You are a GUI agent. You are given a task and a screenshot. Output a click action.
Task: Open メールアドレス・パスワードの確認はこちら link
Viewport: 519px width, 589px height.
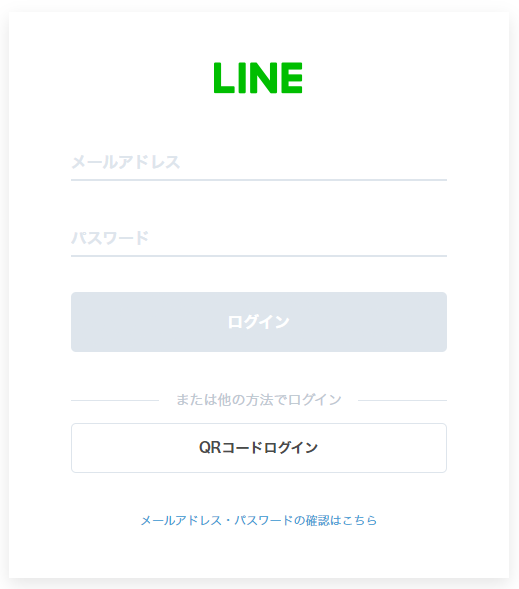(259, 520)
